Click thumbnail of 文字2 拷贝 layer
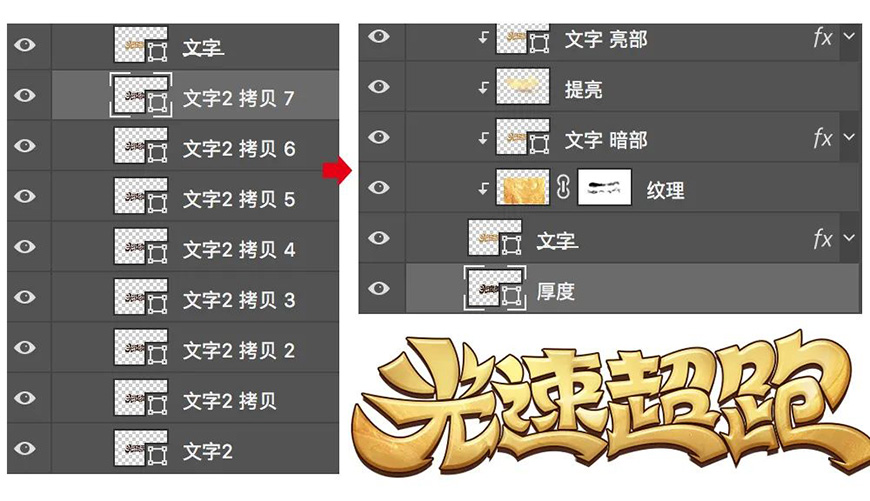The width and height of the screenshot is (870, 501). tap(141, 398)
